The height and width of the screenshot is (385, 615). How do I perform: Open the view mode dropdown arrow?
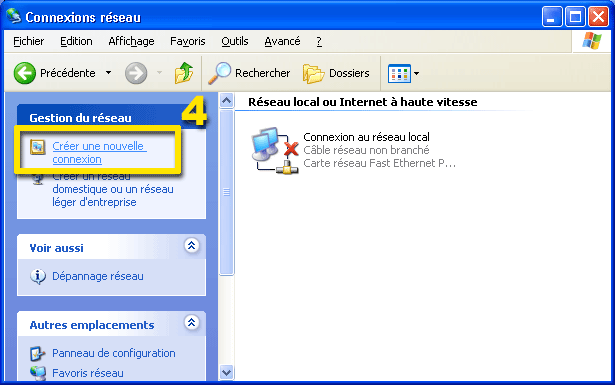416,73
